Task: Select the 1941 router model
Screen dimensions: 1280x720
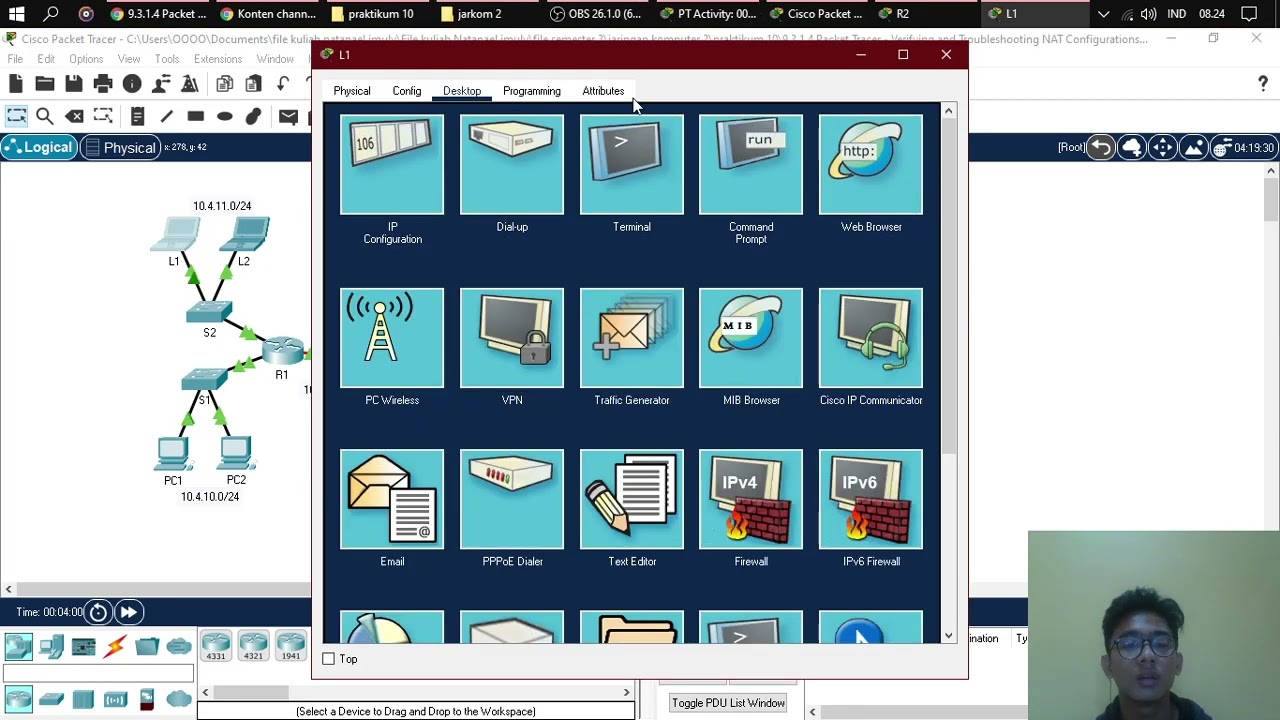Action: [290, 646]
